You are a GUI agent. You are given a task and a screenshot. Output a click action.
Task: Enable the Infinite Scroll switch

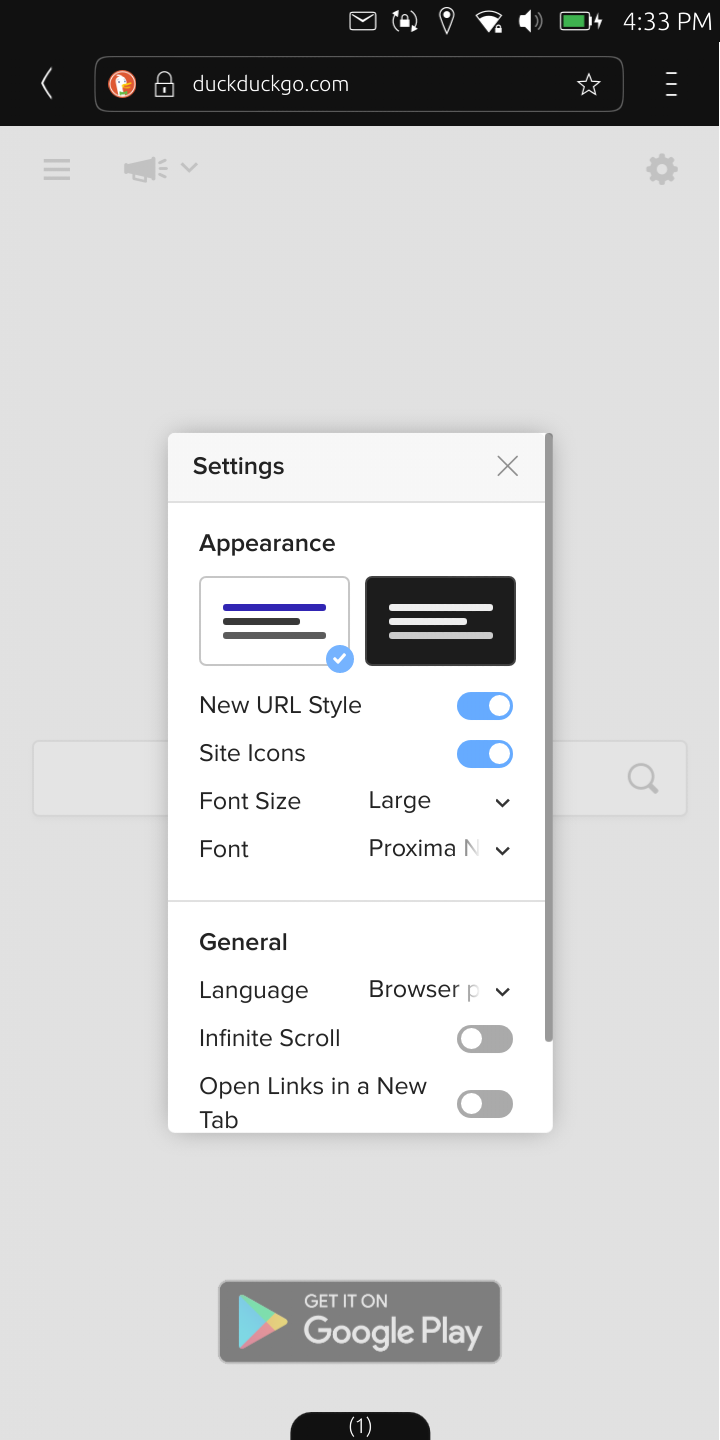485,1039
